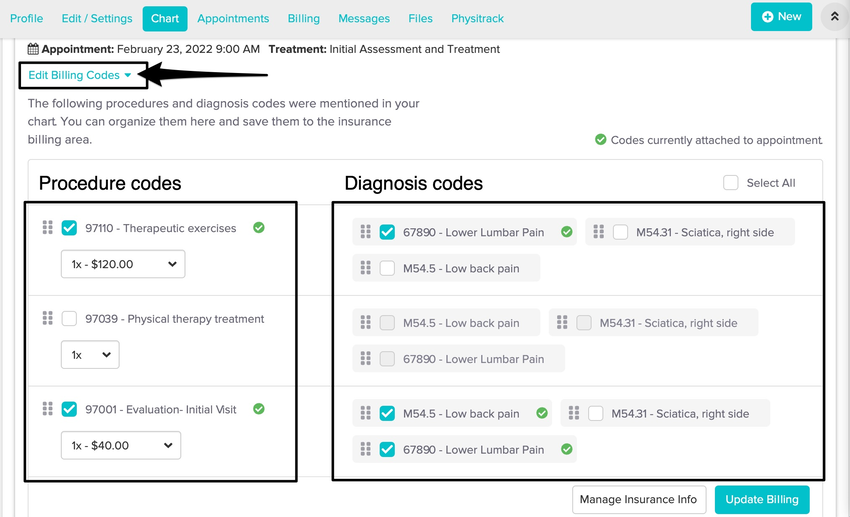This screenshot has width=850, height=517.
Task: Click the Update Billing button
Action: point(762,500)
